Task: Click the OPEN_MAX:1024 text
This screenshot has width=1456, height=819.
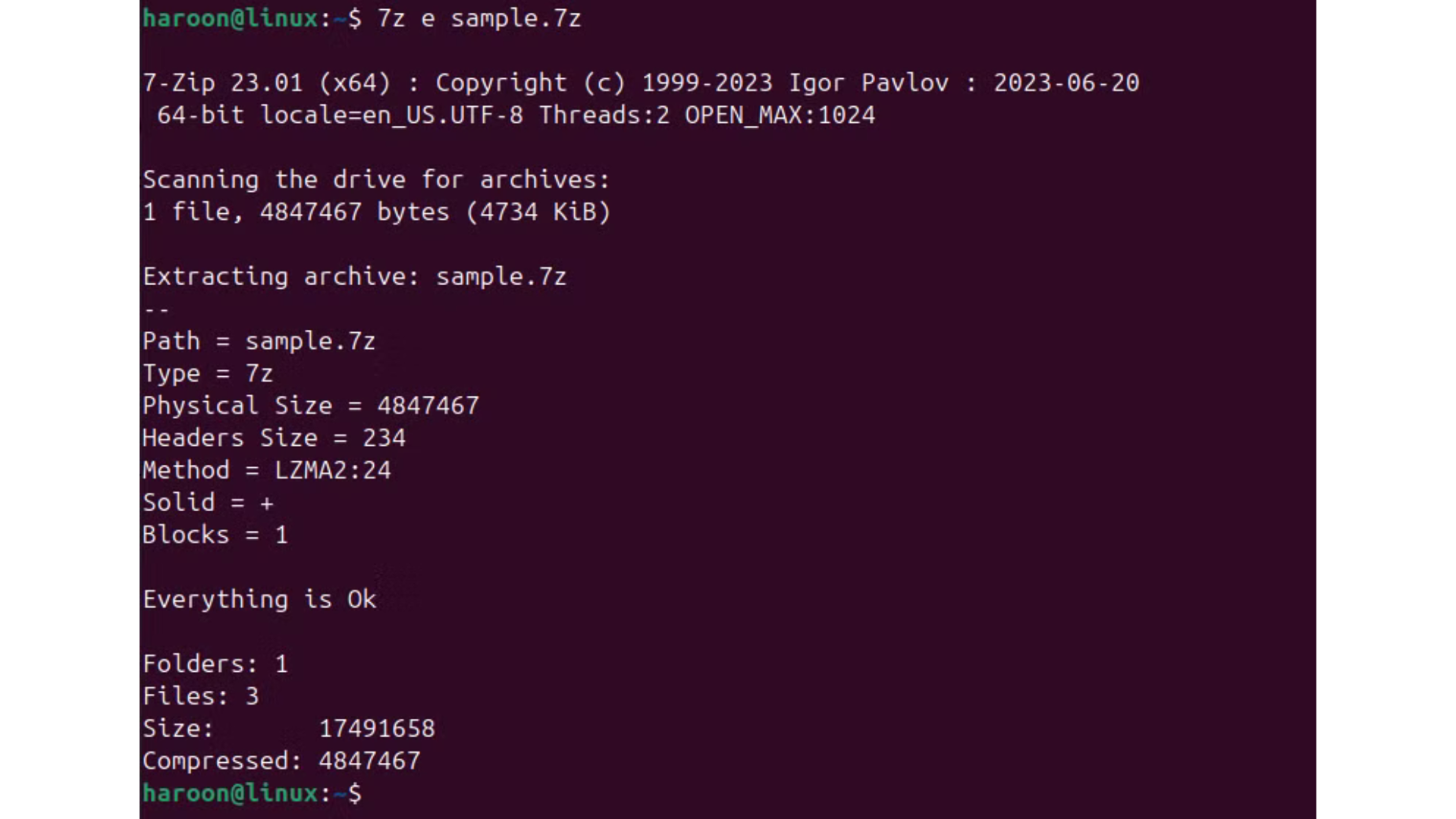Action: [780, 115]
